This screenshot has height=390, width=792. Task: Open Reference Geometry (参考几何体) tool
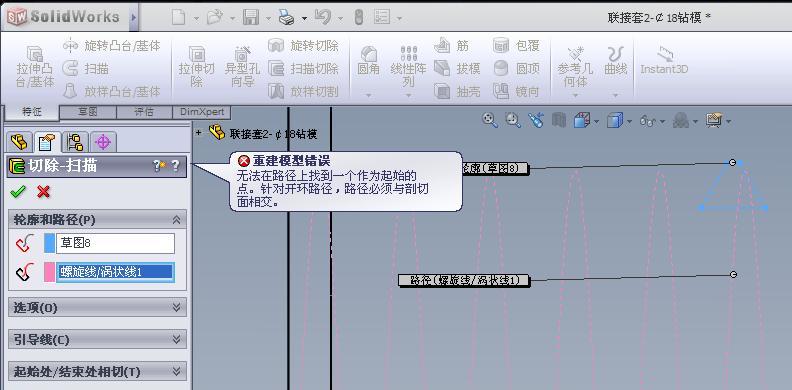(575, 67)
